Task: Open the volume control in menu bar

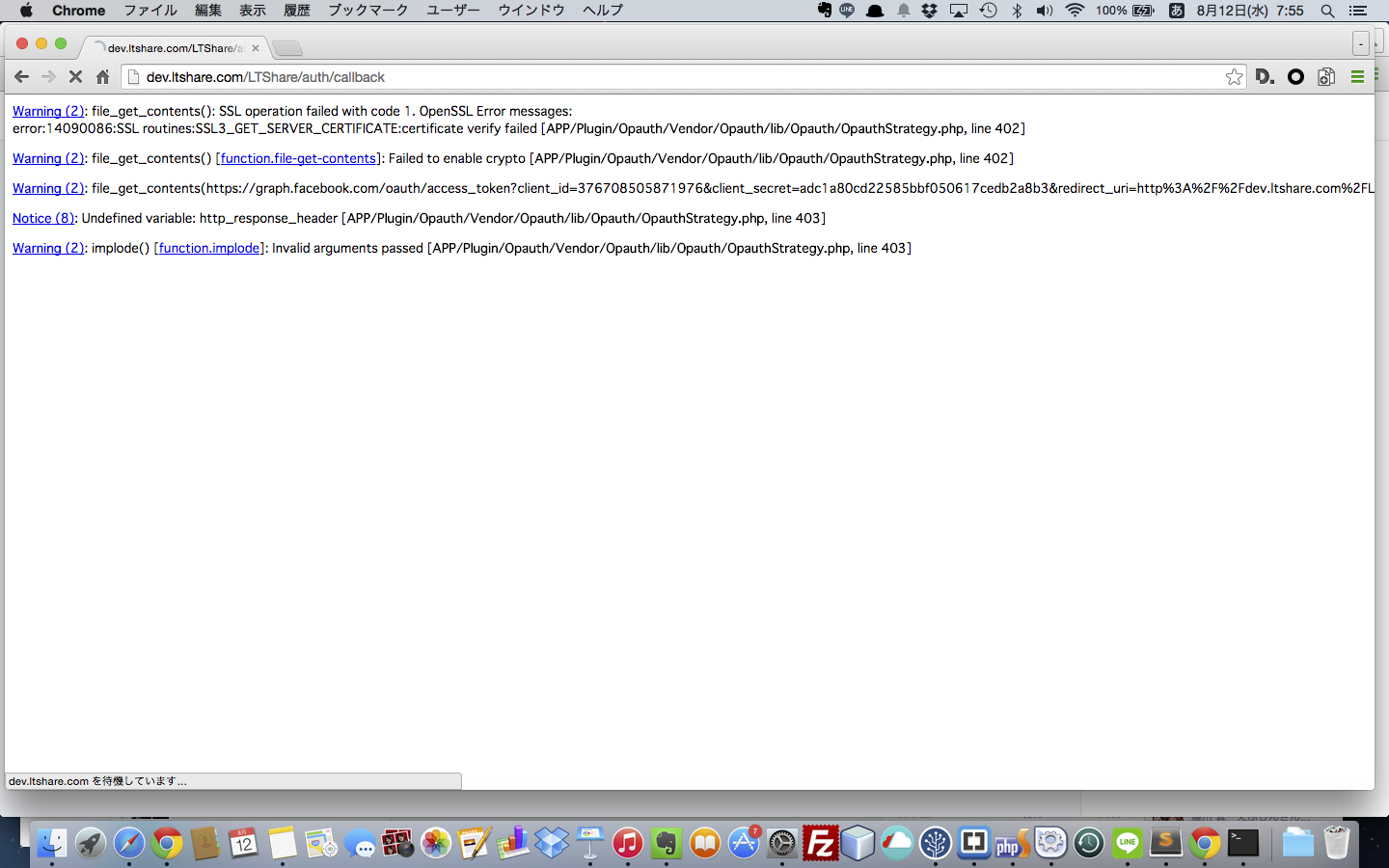Action: point(1045,11)
